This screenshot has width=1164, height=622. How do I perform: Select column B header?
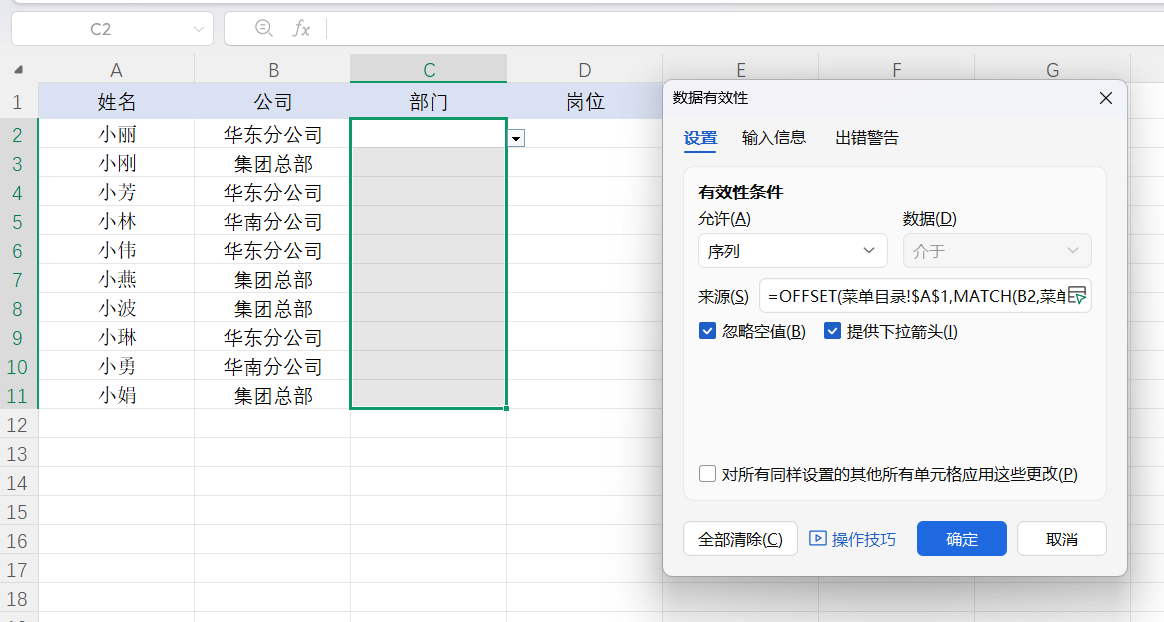point(273,70)
